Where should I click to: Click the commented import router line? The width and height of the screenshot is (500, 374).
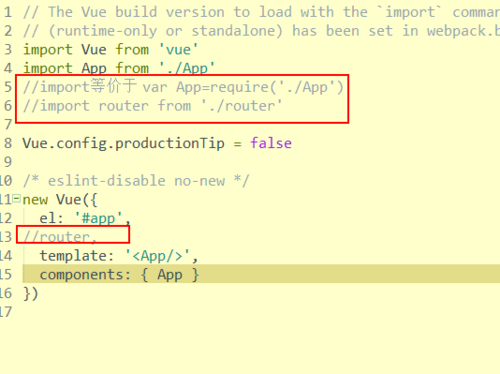[x=153, y=106]
